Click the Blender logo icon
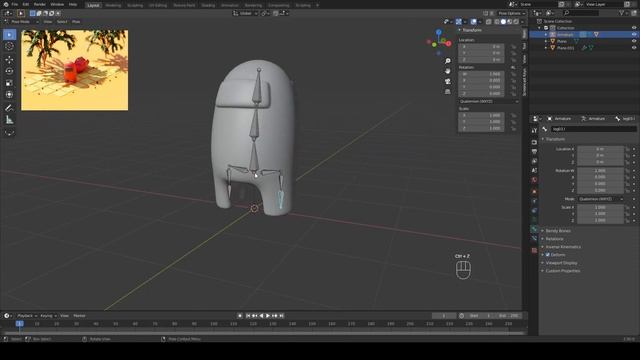 (6, 4)
